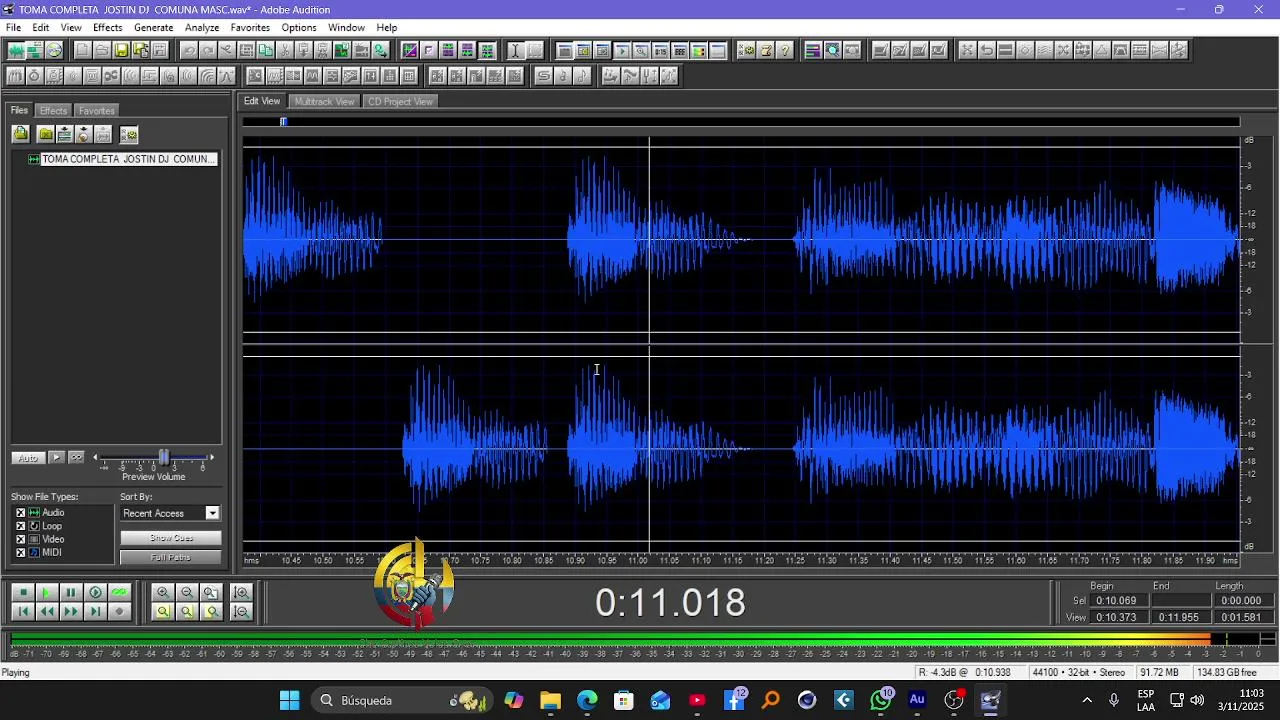Switch to CD Project View tab

(x=400, y=101)
